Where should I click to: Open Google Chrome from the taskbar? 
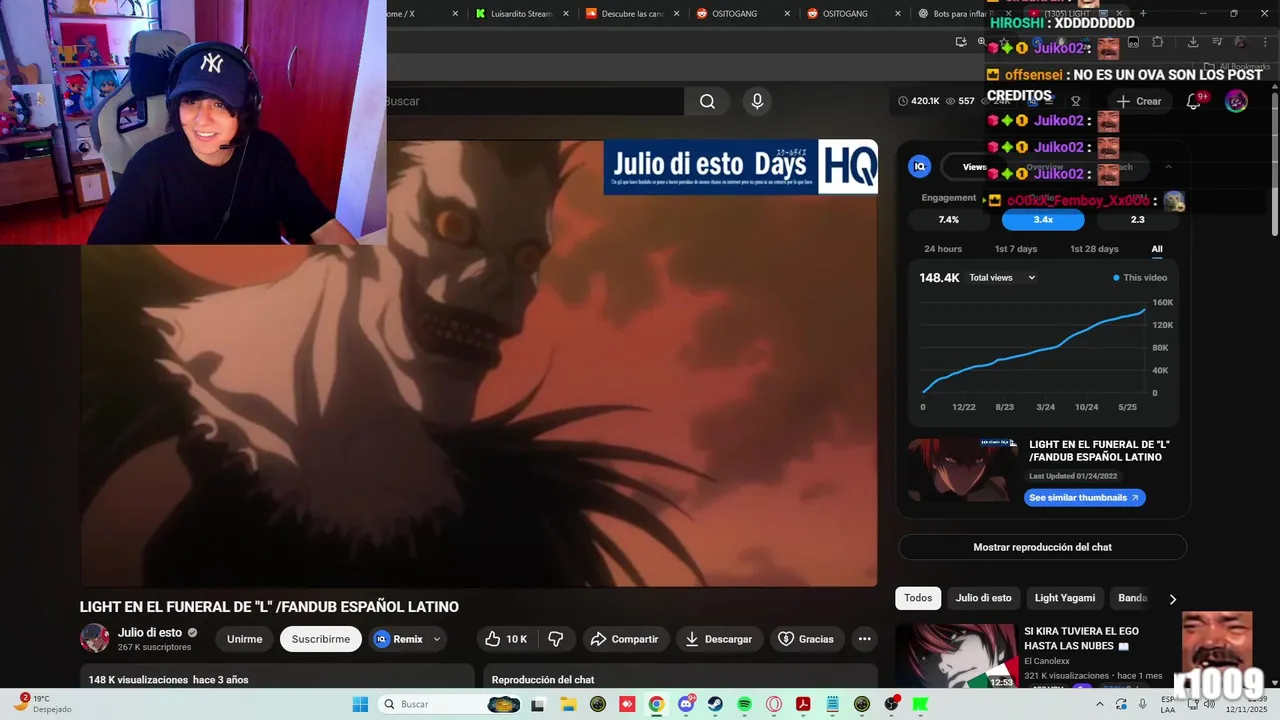click(656, 704)
